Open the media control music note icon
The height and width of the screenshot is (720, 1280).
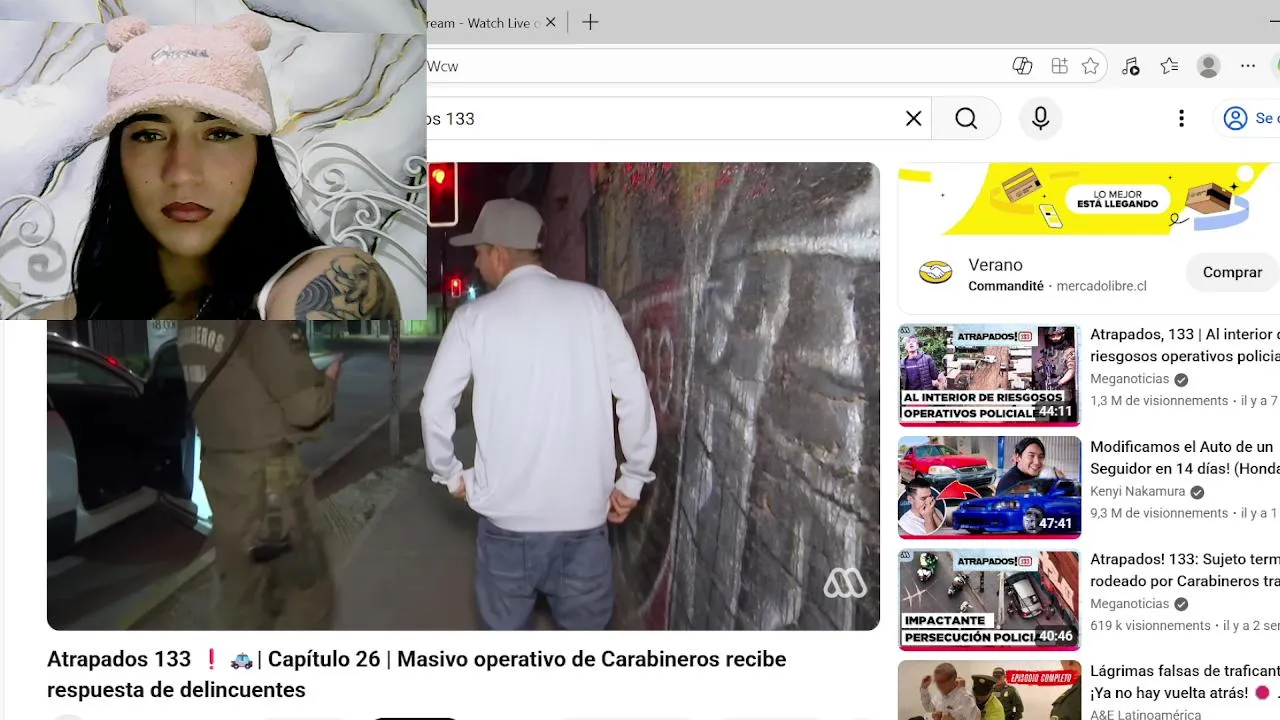1131,66
